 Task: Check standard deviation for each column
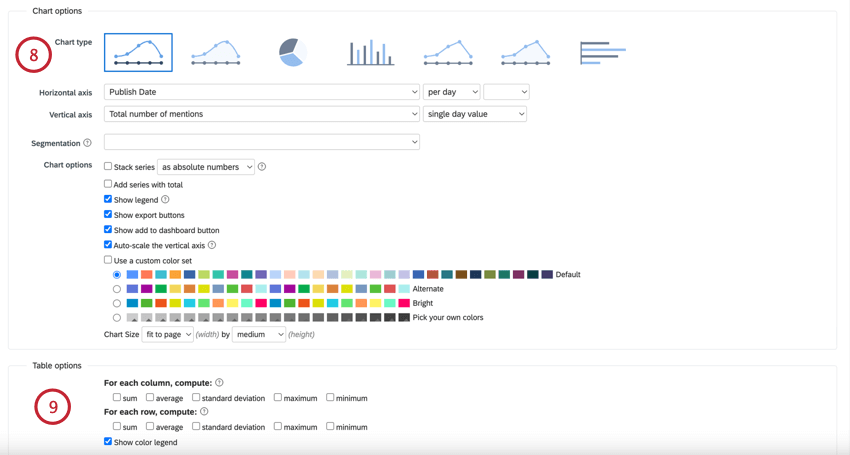(x=196, y=398)
